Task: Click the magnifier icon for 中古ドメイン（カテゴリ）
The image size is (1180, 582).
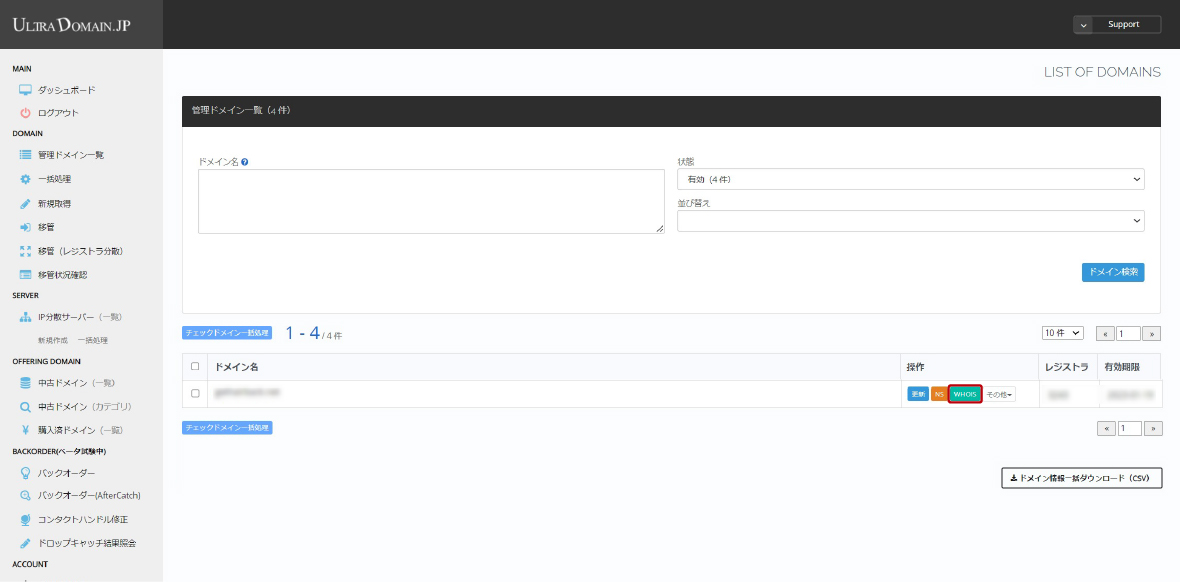Action: coord(26,407)
